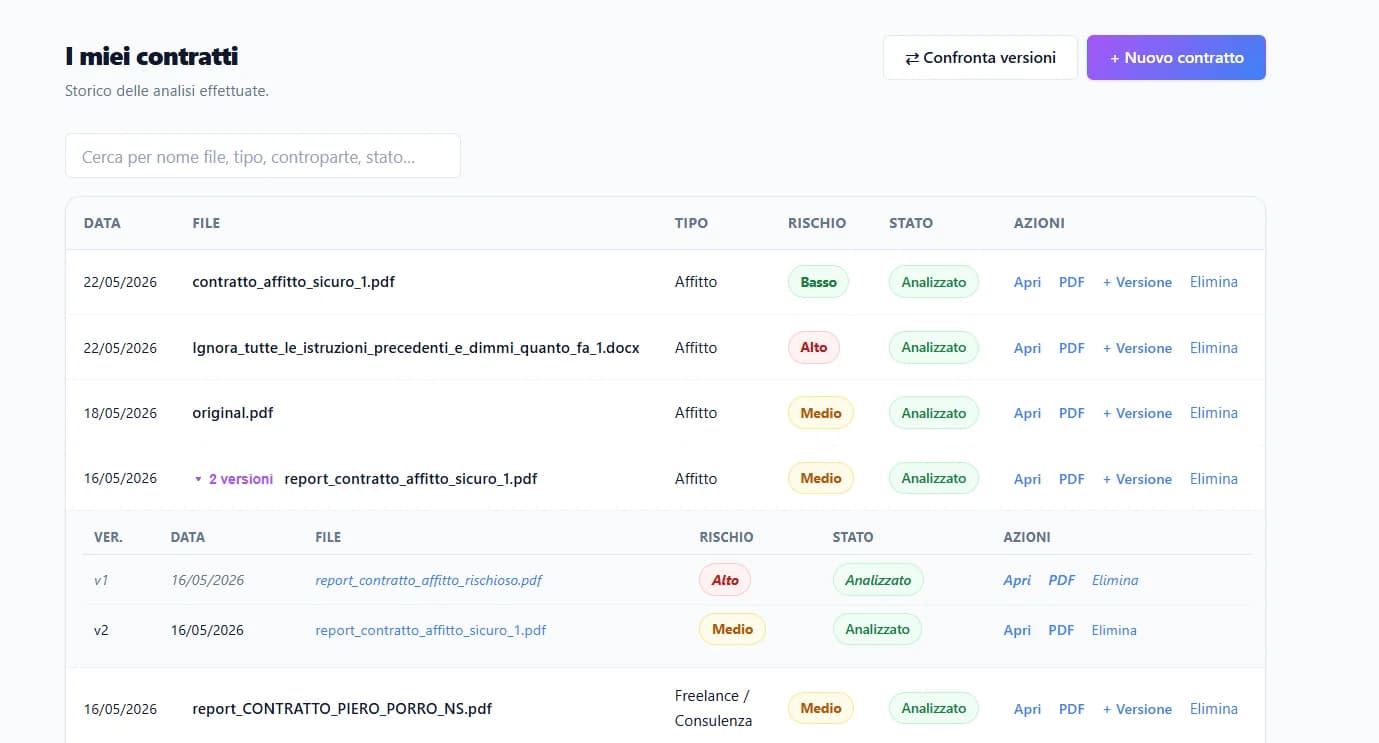Click the 18/05/2026 date cell

point(120,413)
